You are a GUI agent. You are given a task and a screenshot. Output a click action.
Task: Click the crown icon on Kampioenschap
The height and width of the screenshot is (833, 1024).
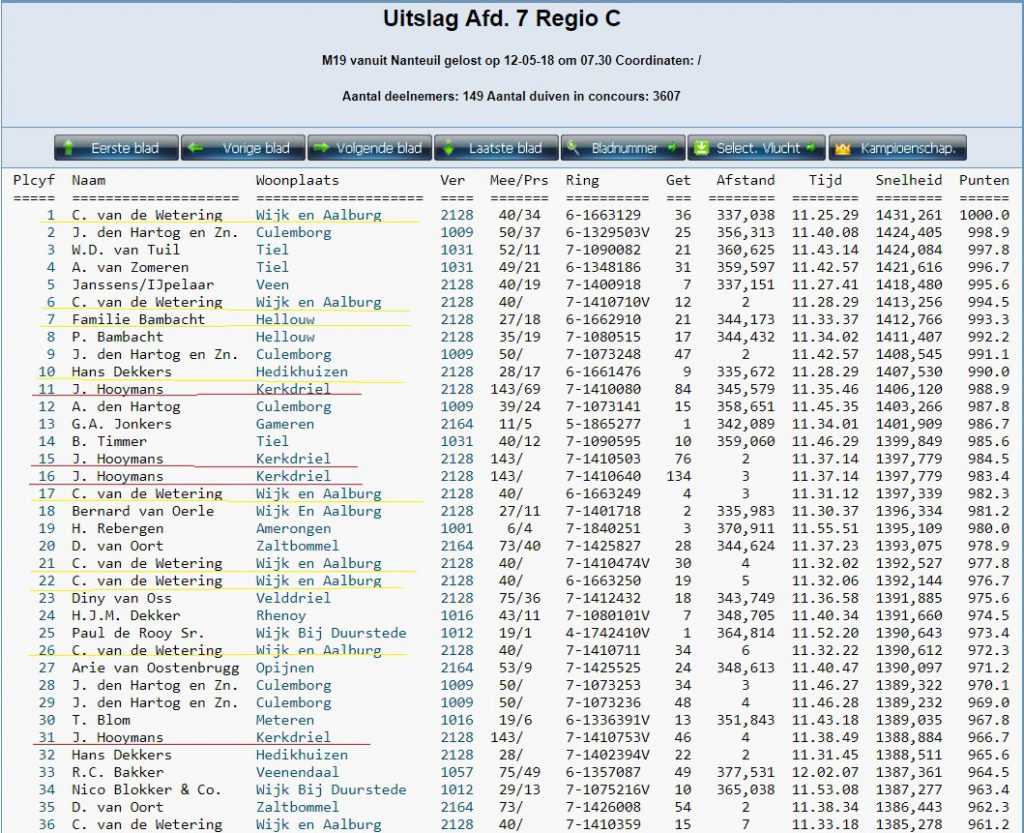point(842,148)
